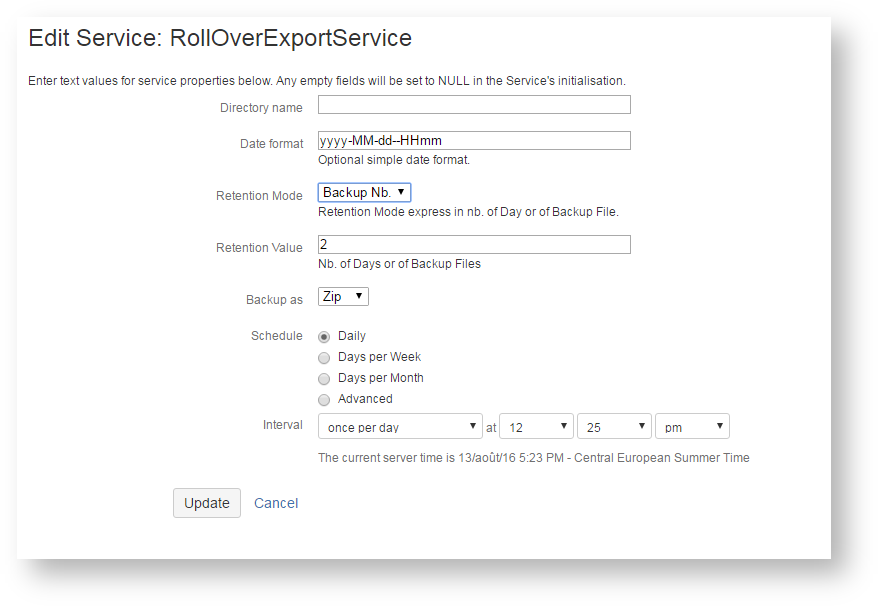Click the Date format field label
Screen dimensions: 879x607
[271, 144]
